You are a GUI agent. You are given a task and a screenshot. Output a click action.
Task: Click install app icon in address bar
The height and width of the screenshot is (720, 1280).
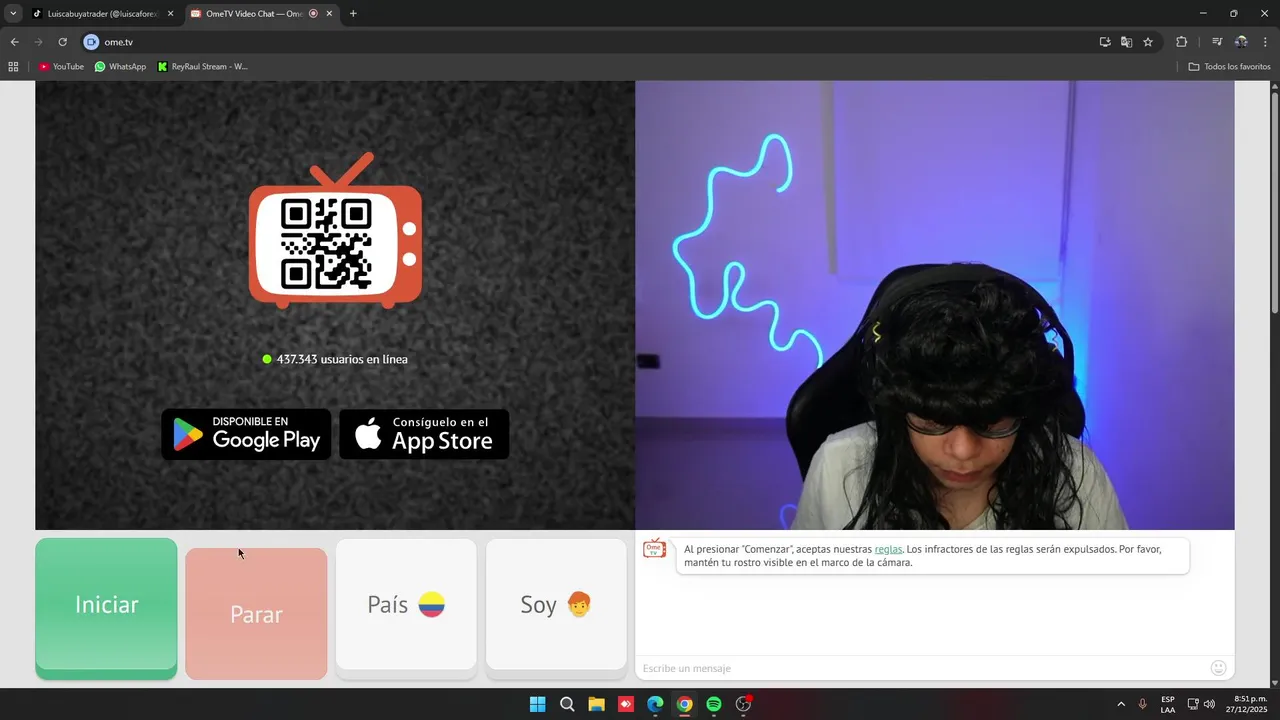[x=1105, y=42]
